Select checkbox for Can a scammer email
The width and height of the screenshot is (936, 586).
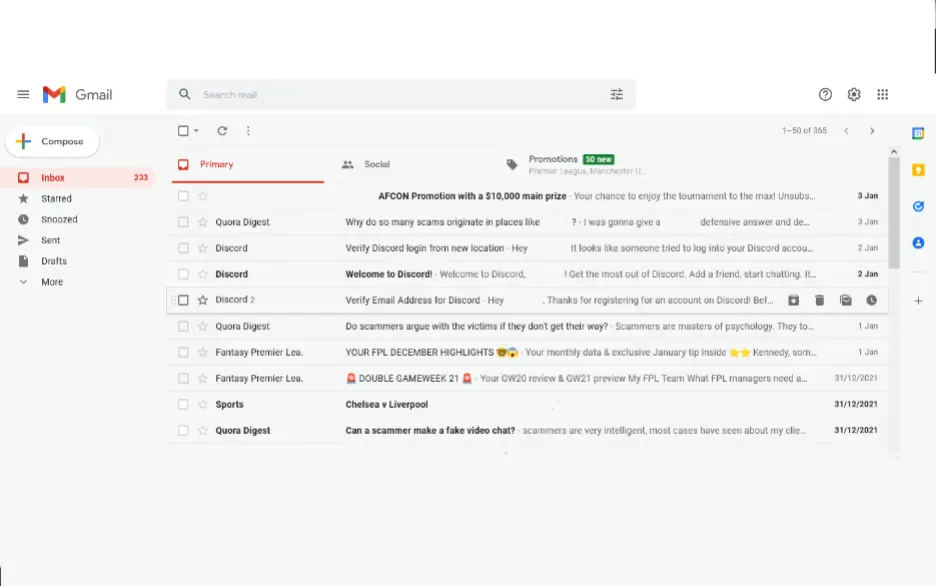[x=183, y=430]
